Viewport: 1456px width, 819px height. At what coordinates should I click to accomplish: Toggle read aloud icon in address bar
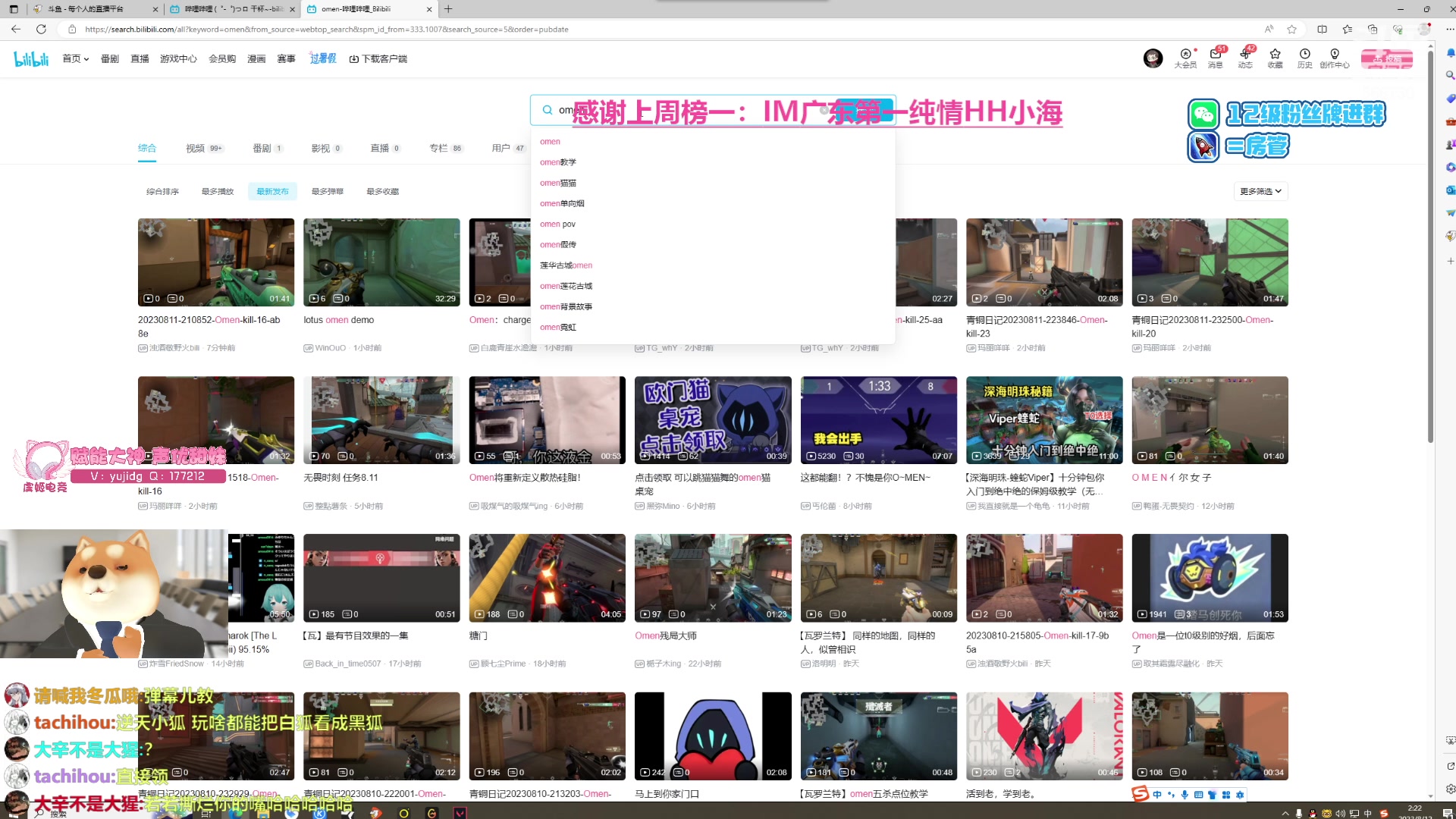point(1269,29)
